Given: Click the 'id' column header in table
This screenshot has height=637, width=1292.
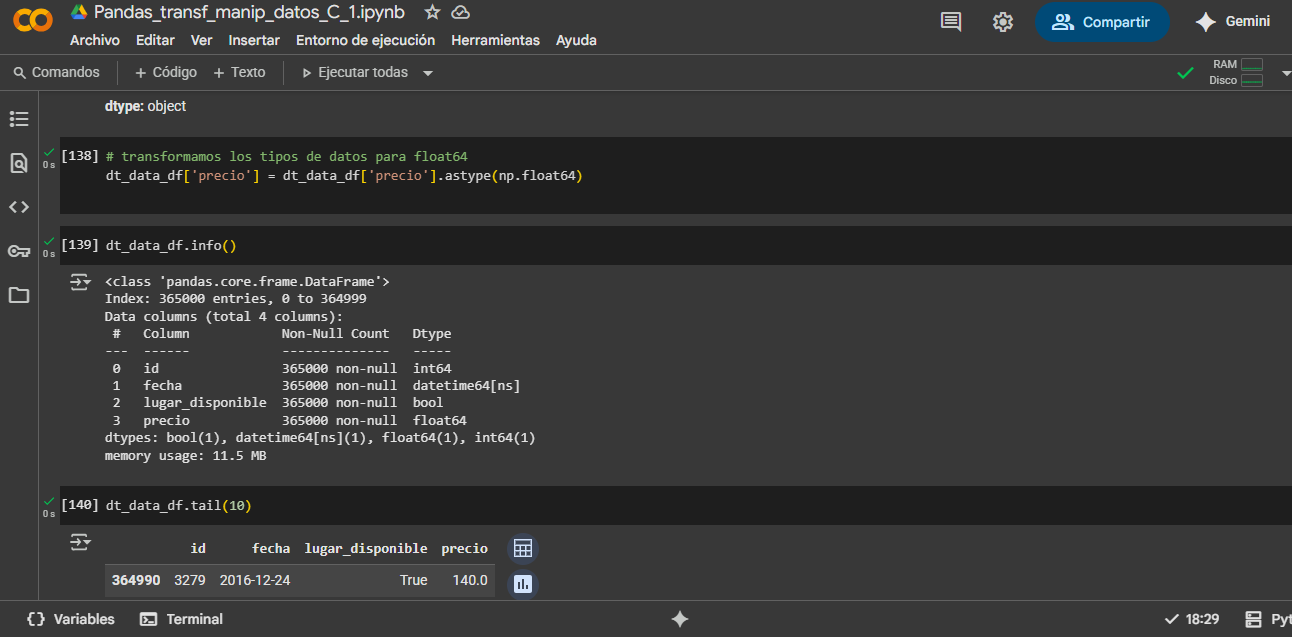Looking at the screenshot, I should (x=198, y=548).
